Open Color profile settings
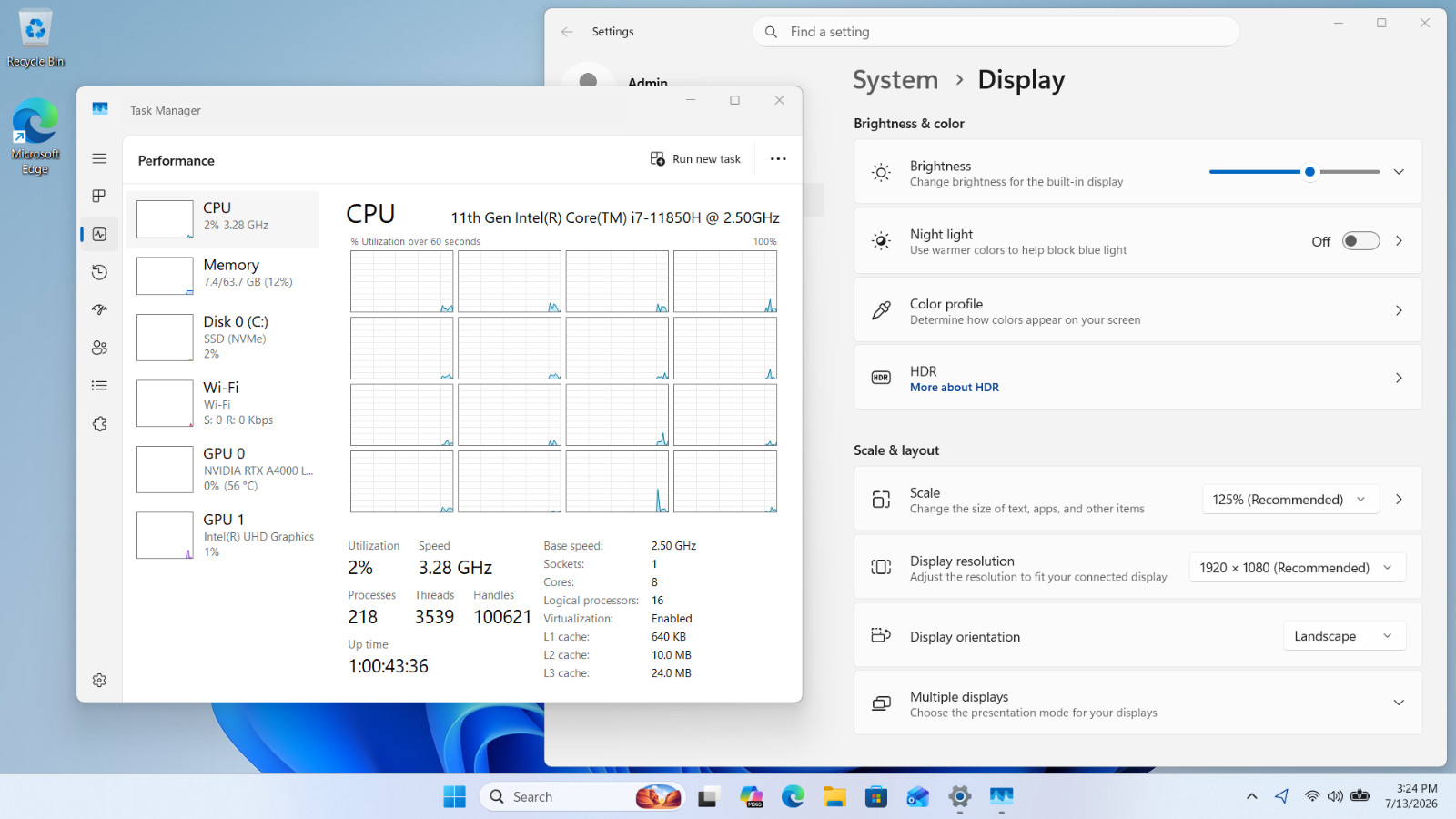 coord(1137,310)
